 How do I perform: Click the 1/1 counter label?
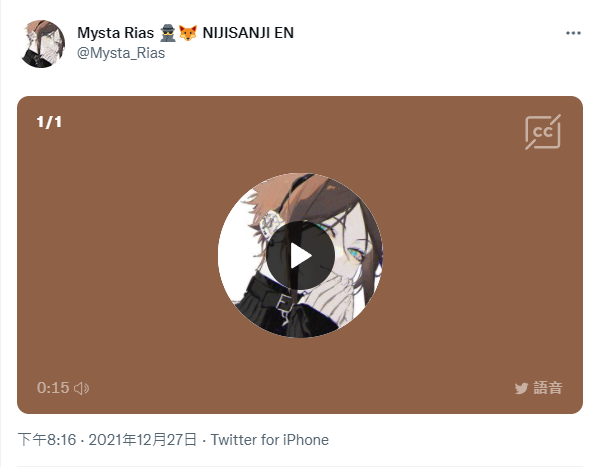[x=49, y=122]
